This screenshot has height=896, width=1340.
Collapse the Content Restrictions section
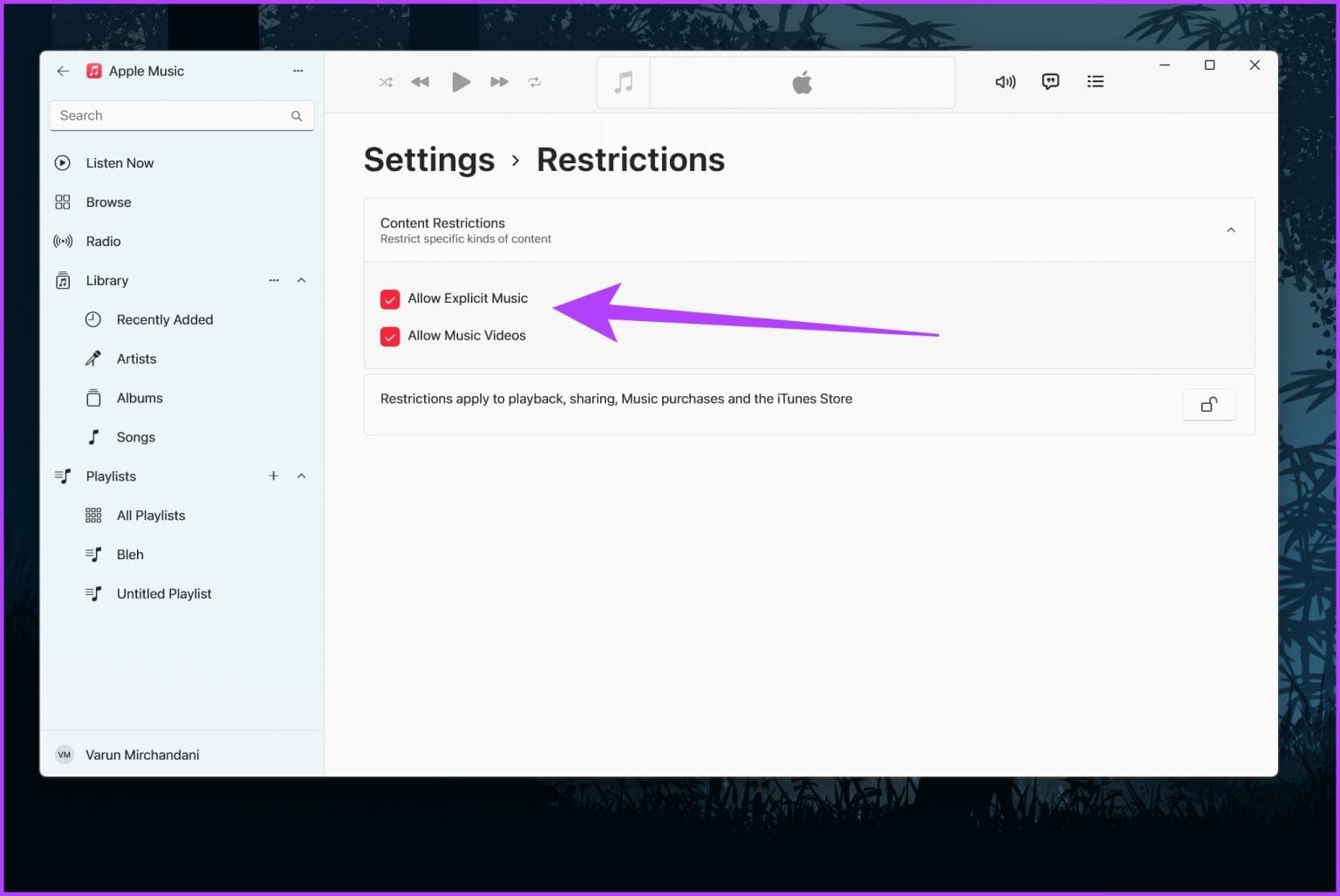[x=1231, y=230]
